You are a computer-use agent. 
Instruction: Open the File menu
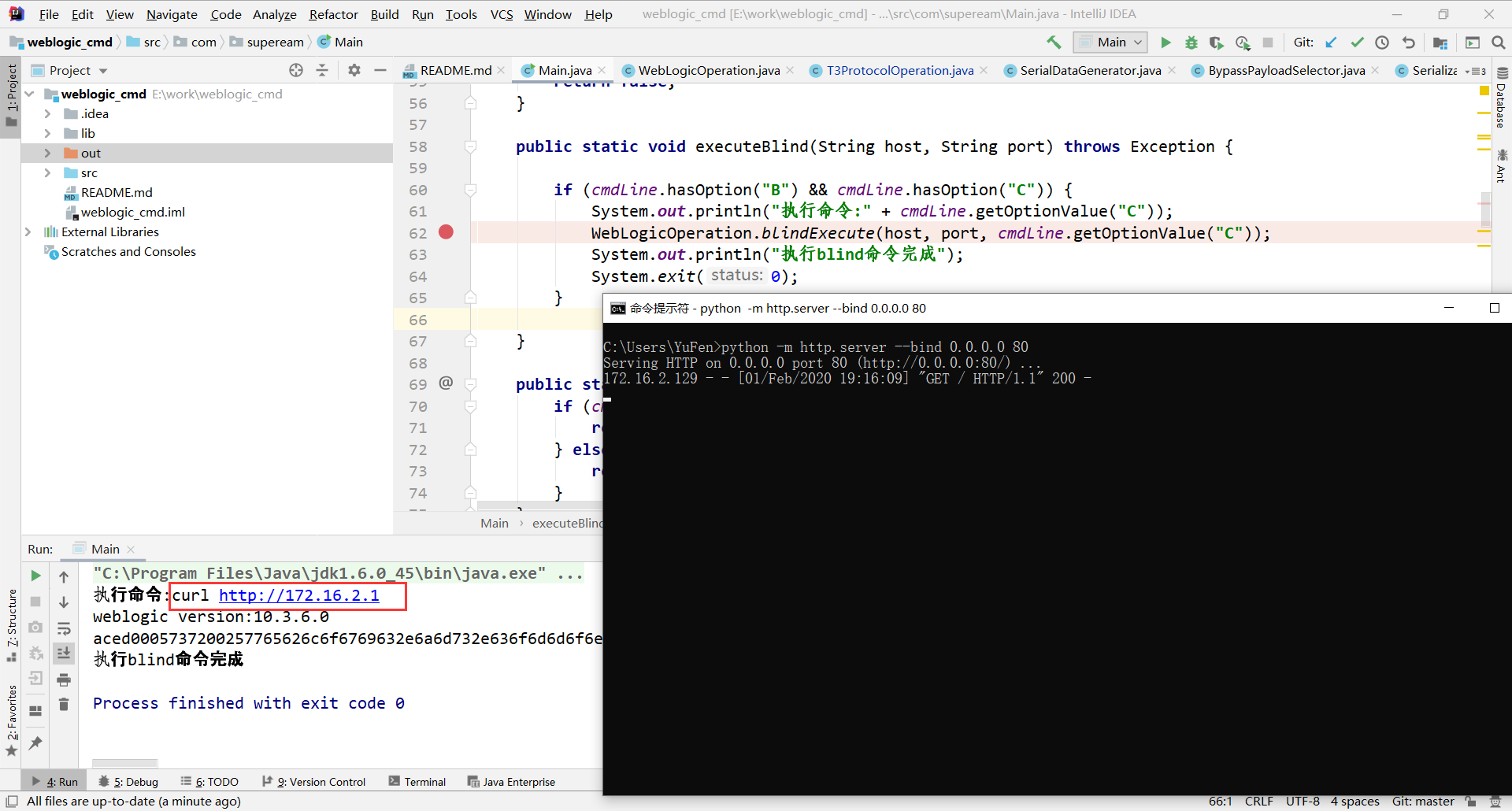(x=49, y=14)
